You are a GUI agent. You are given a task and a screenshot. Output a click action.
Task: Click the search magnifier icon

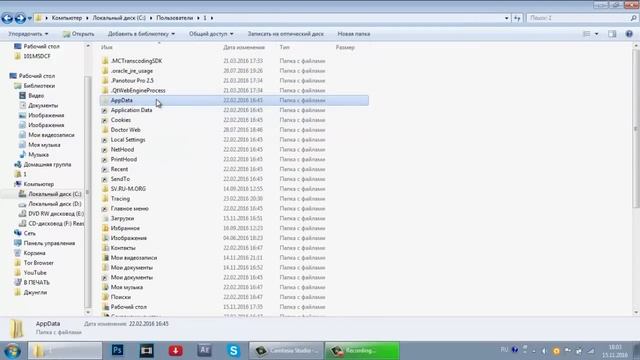coord(633,18)
